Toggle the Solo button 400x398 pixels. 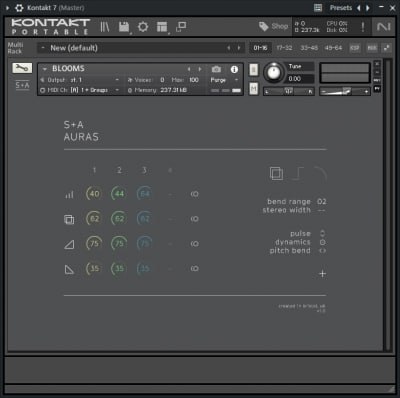254,70
